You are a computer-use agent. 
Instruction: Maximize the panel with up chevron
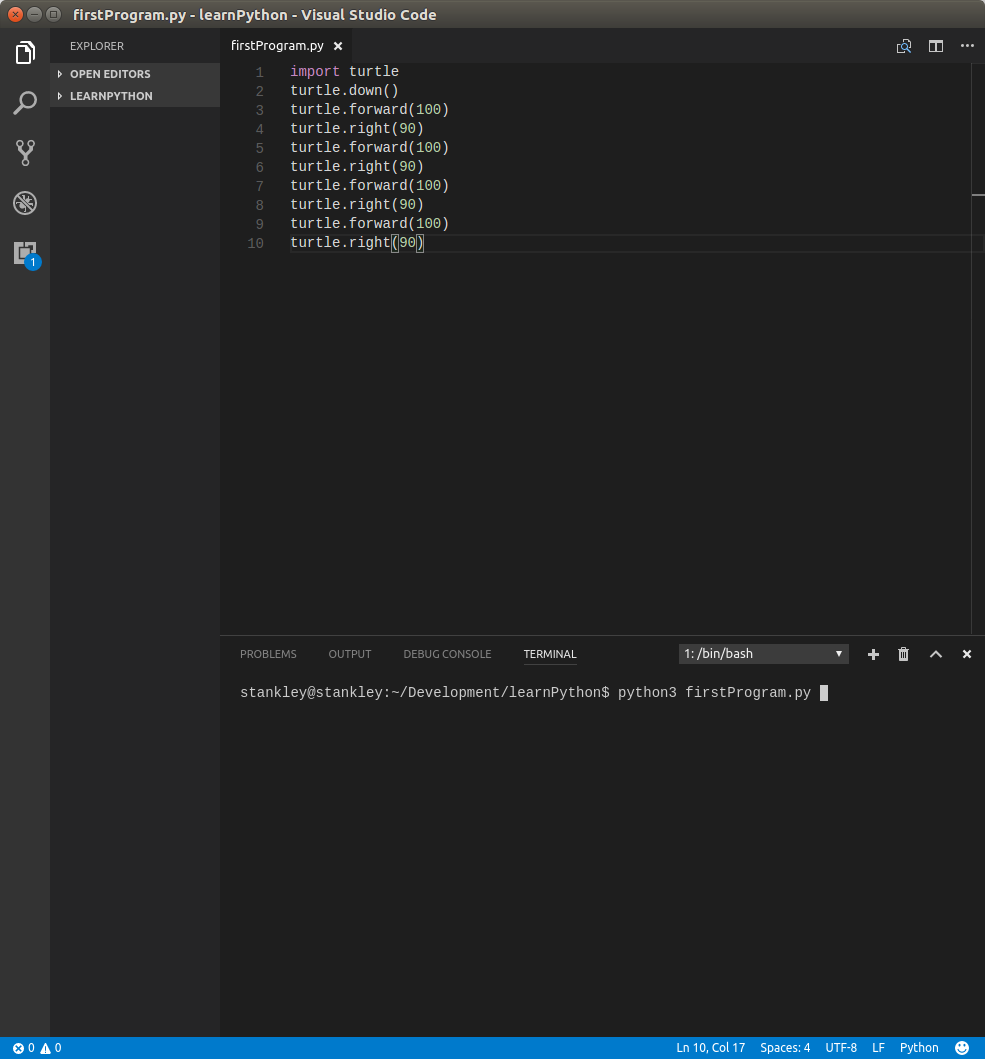coord(936,654)
